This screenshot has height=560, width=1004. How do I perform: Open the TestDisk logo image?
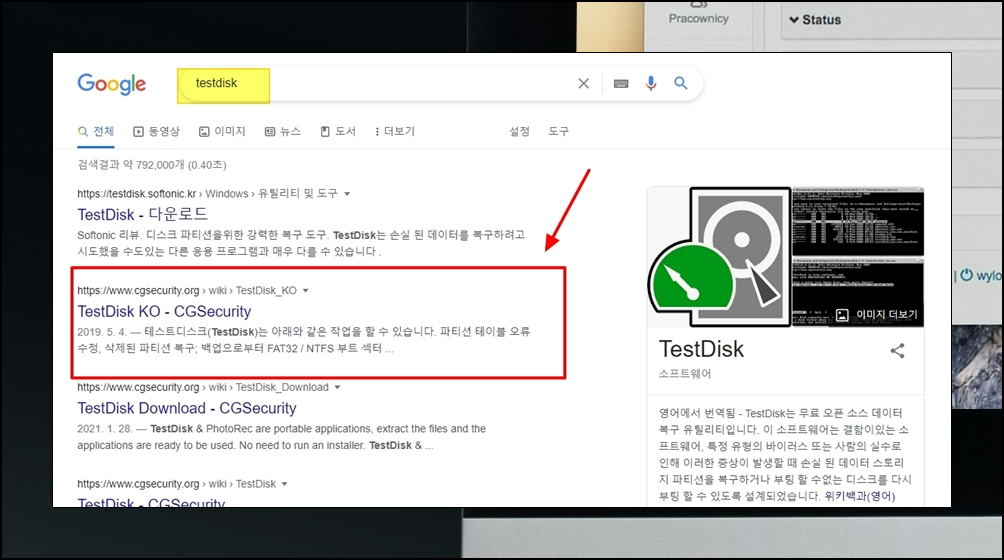(x=720, y=257)
